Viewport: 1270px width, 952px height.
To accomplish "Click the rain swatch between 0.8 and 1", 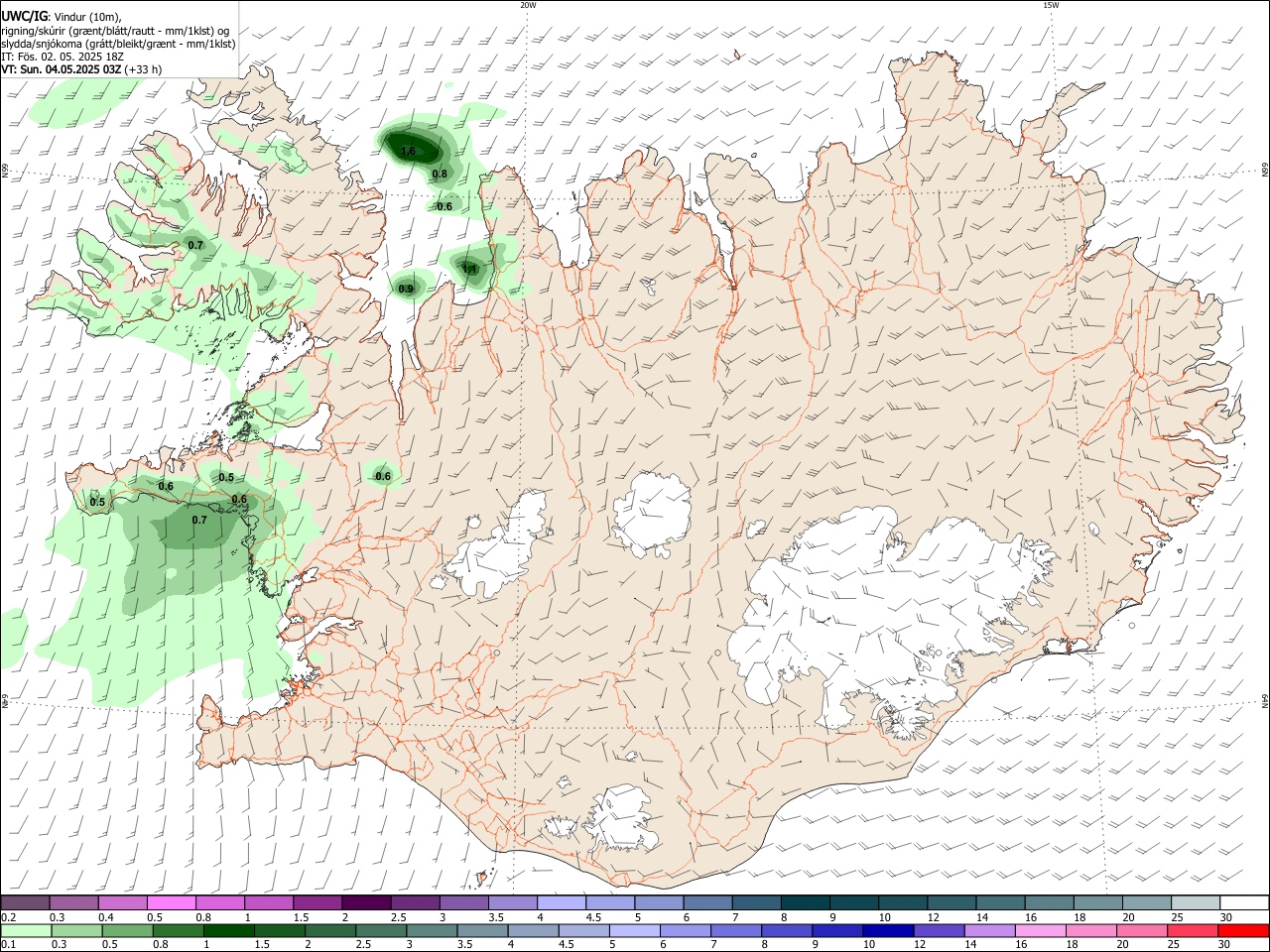I will tap(178, 930).
